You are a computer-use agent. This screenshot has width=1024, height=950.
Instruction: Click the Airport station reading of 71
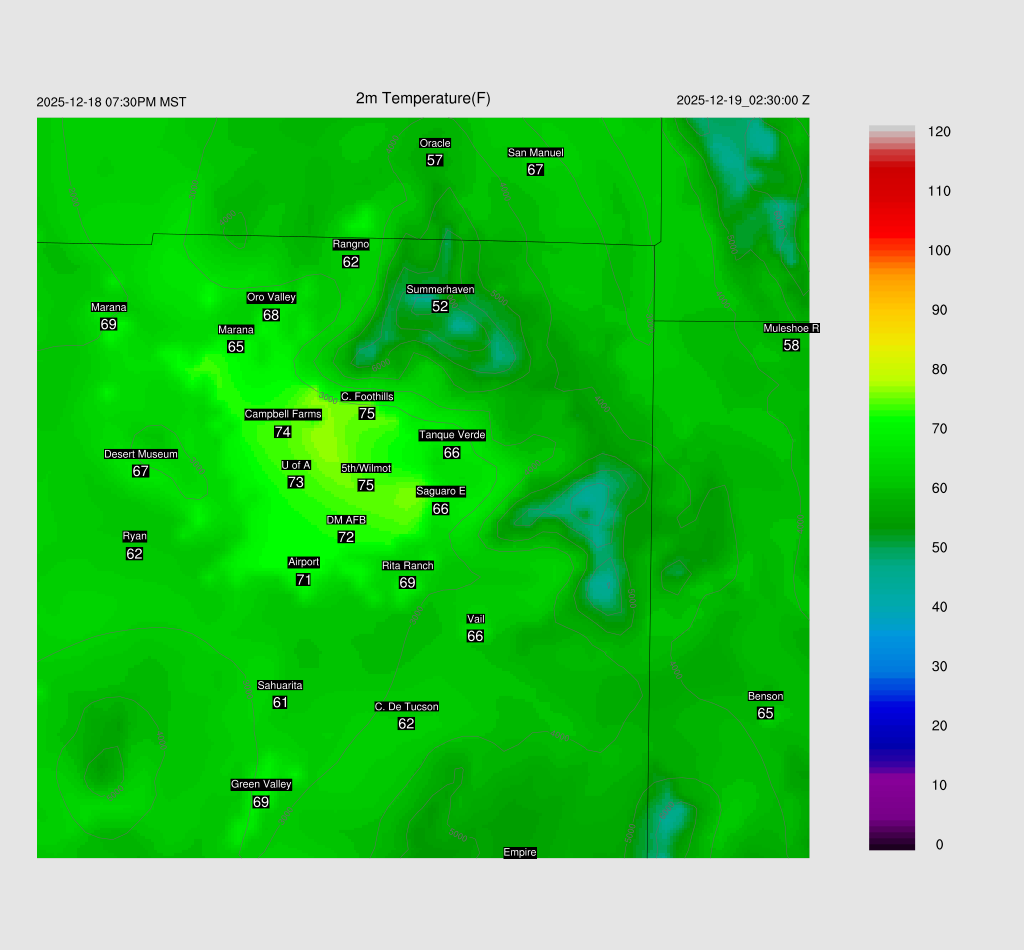(304, 580)
